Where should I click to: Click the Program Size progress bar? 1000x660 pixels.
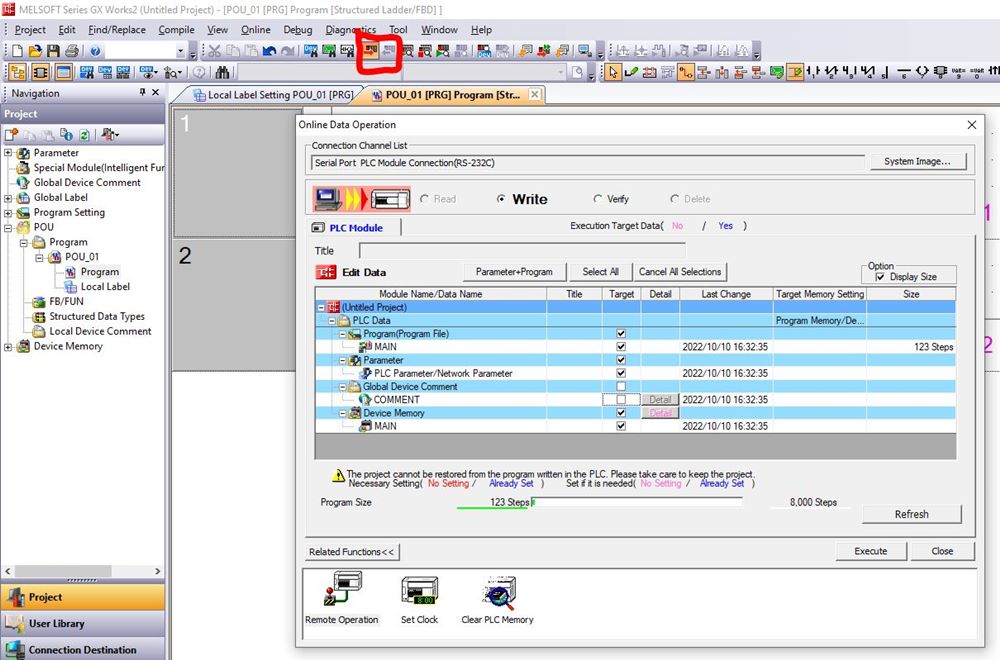[636, 502]
